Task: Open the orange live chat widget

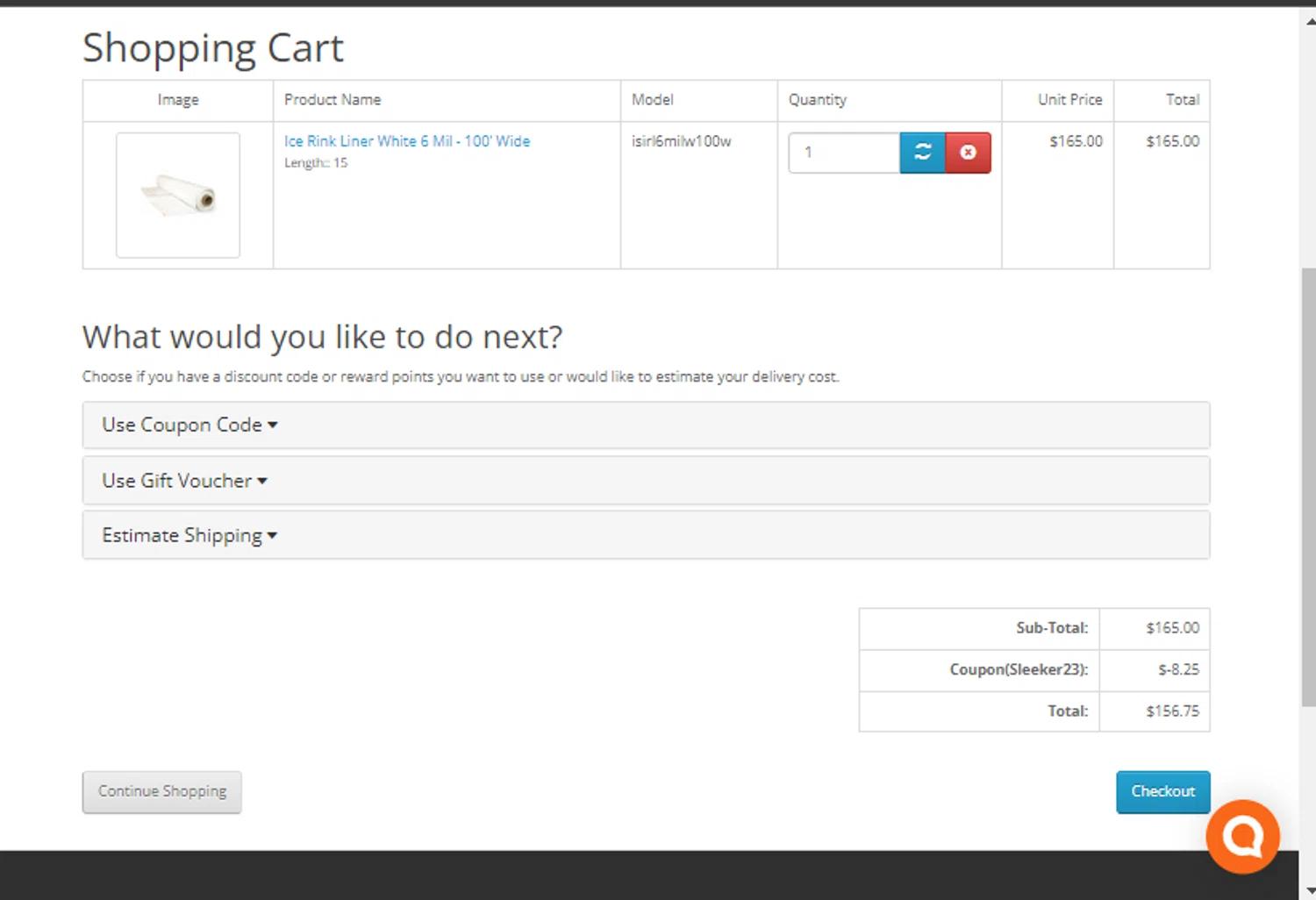Action: (1242, 837)
